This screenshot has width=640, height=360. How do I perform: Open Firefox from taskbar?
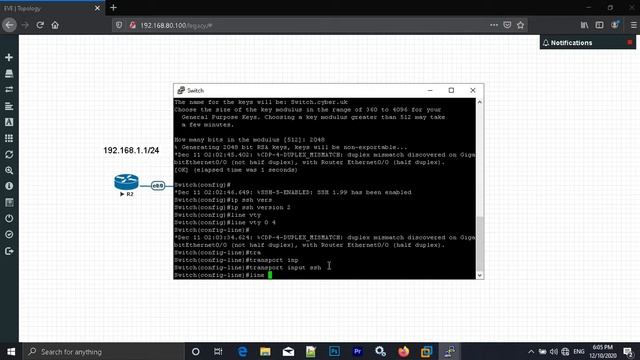pyautogui.click(x=403, y=351)
